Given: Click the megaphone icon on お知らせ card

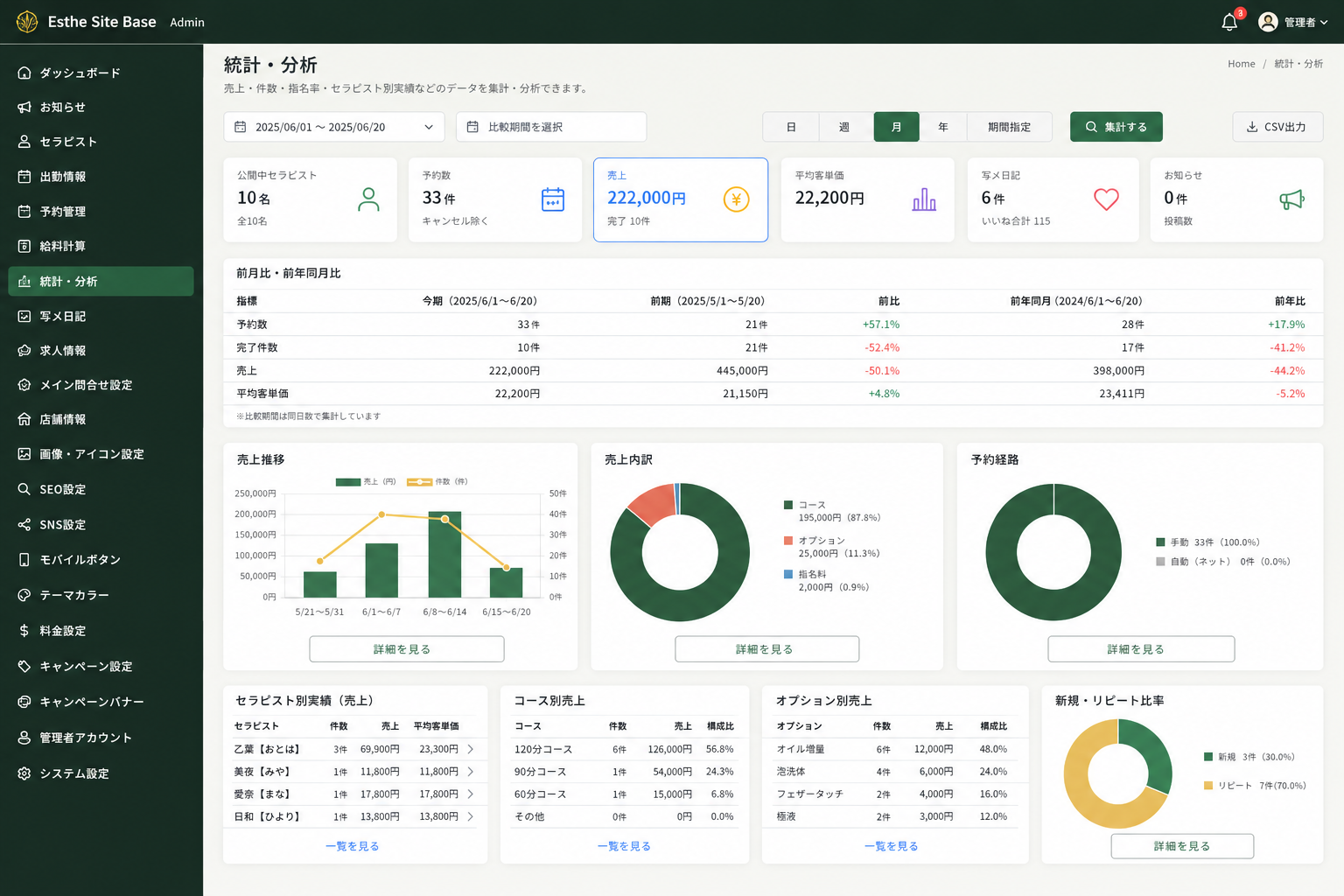Looking at the screenshot, I should point(1291,199).
